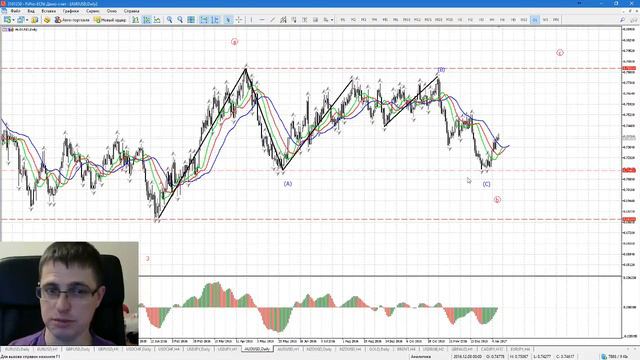Open the Окно menu

click(112, 11)
